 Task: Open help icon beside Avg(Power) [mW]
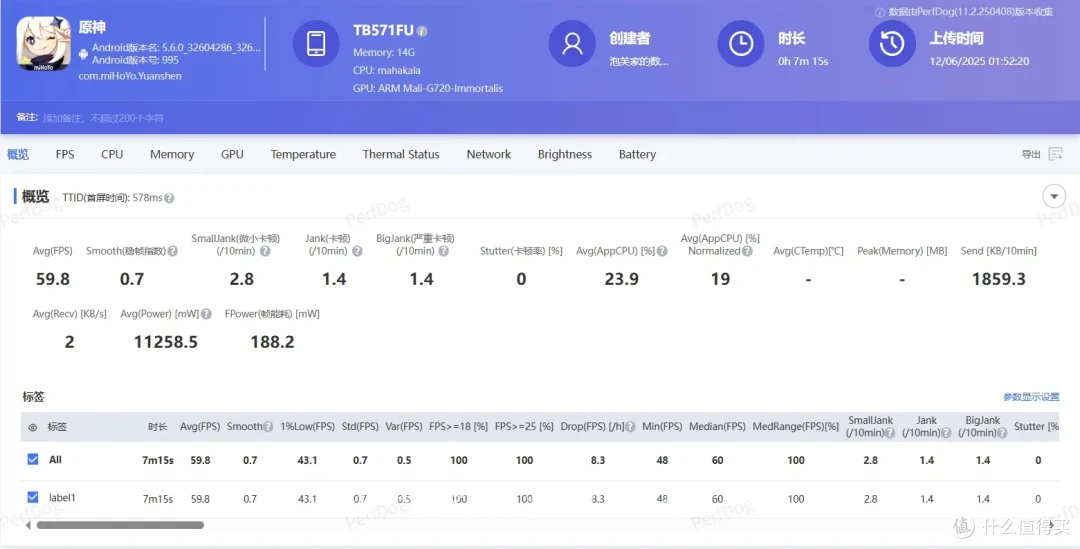[206, 314]
